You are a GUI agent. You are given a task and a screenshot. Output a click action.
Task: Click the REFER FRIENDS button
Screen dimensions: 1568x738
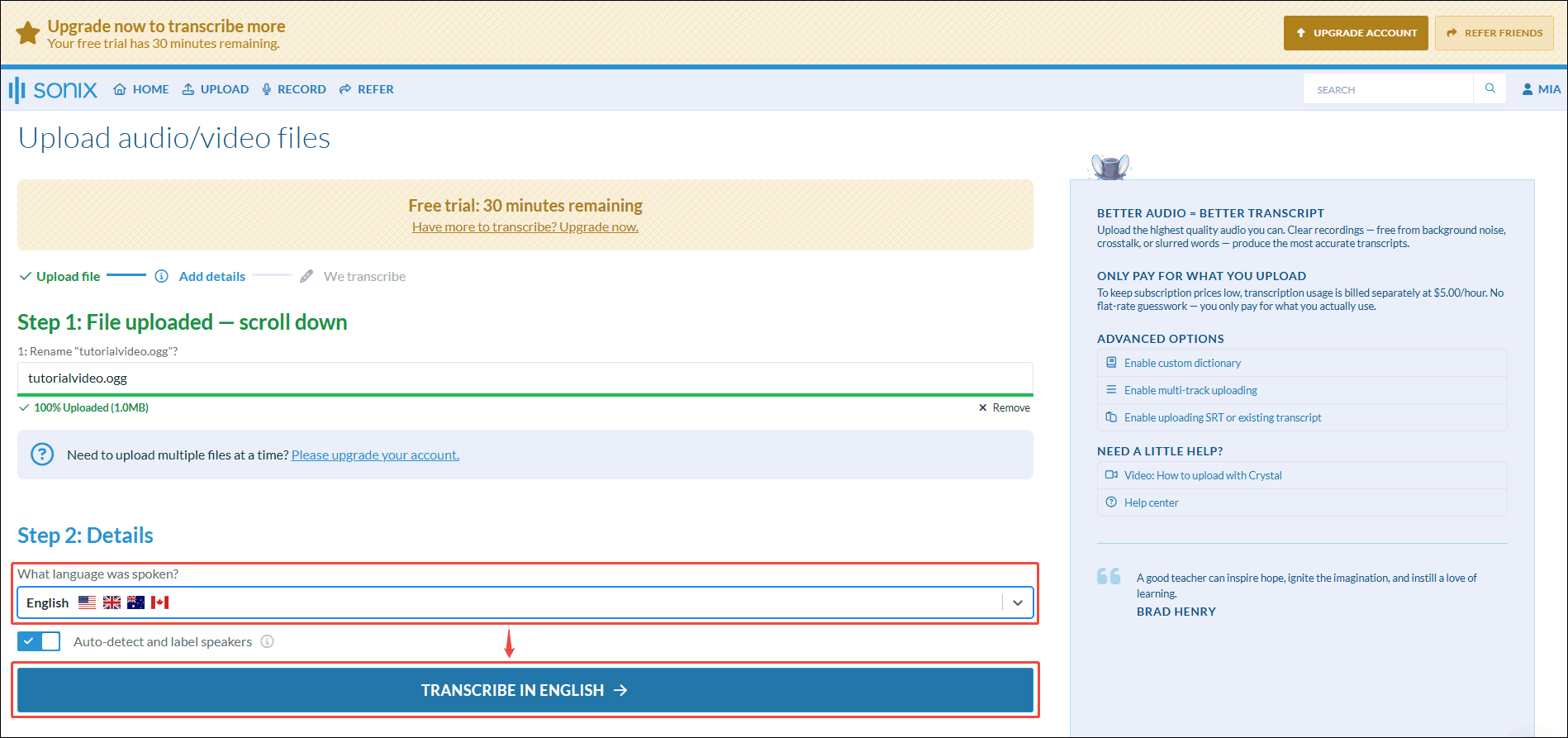(1494, 33)
